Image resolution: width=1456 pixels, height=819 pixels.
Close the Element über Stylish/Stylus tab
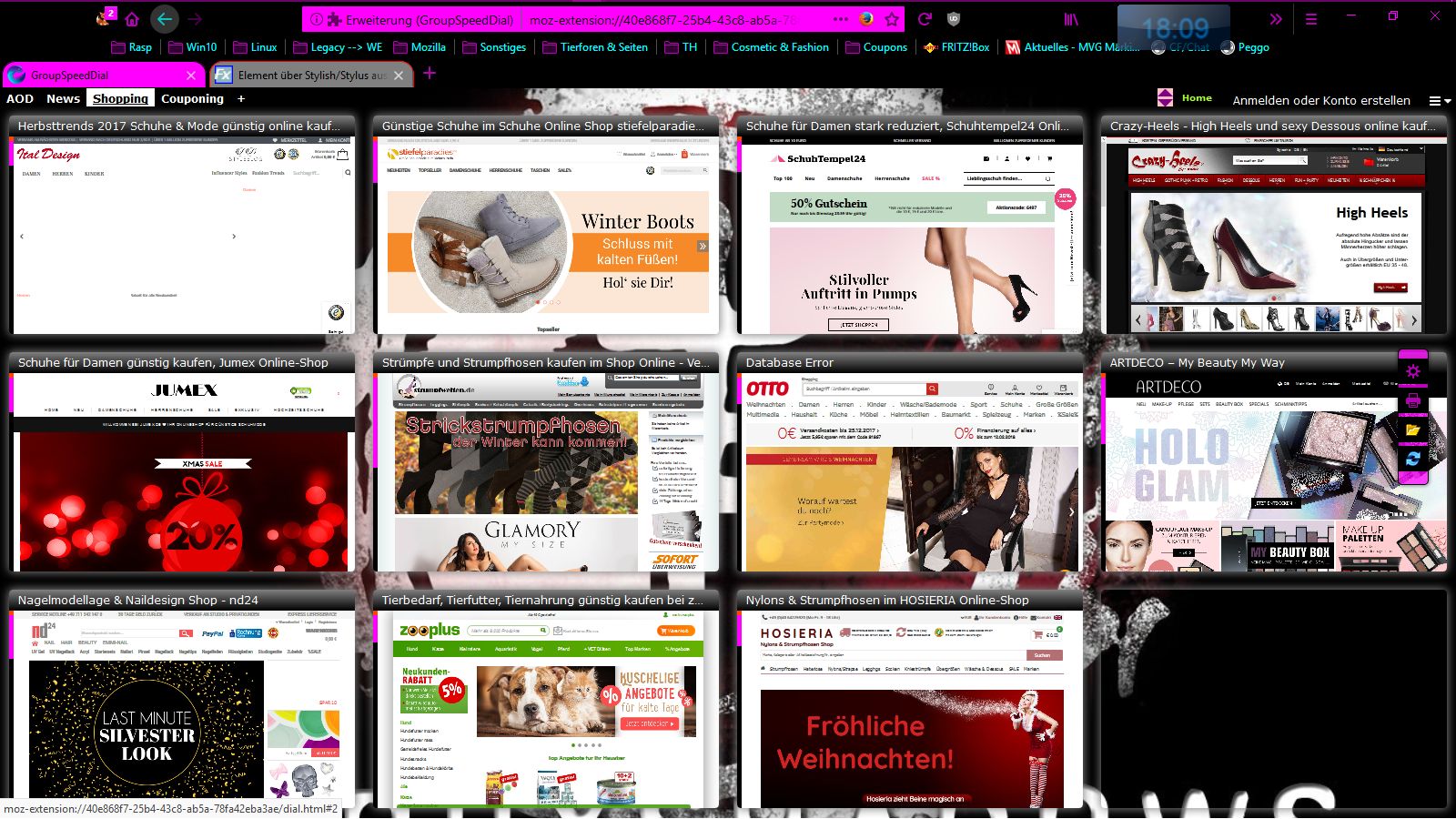[398, 76]
